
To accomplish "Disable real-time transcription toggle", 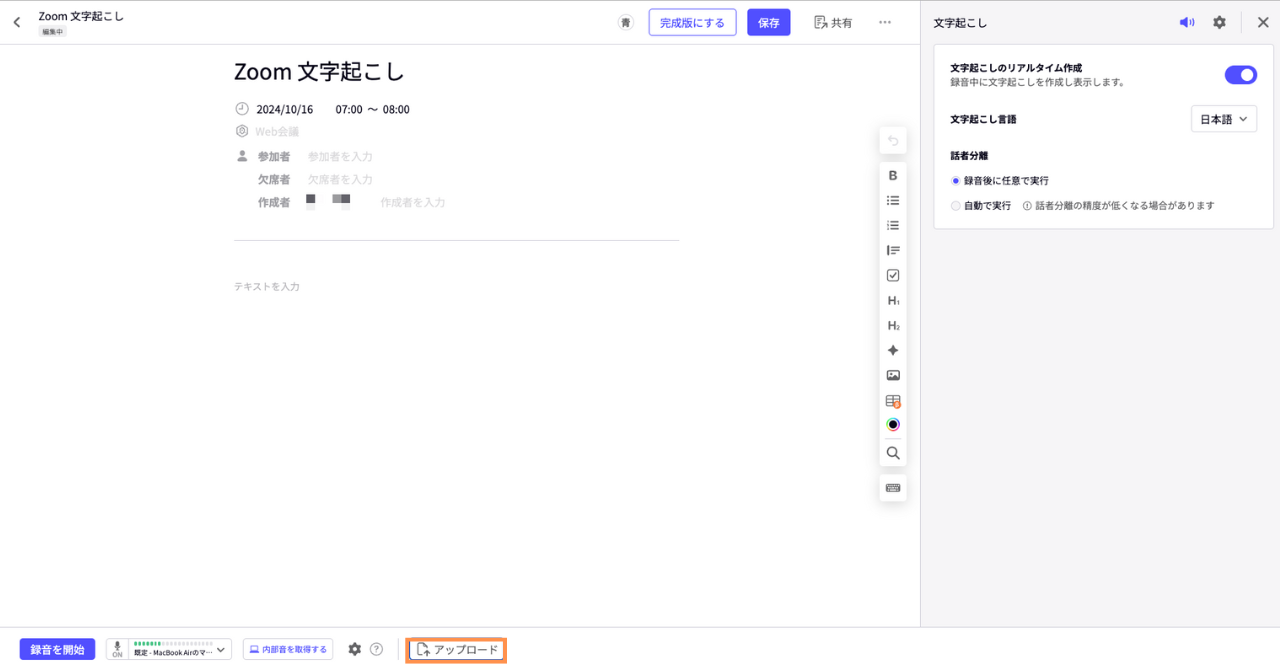I will [x=1240, y=75].
